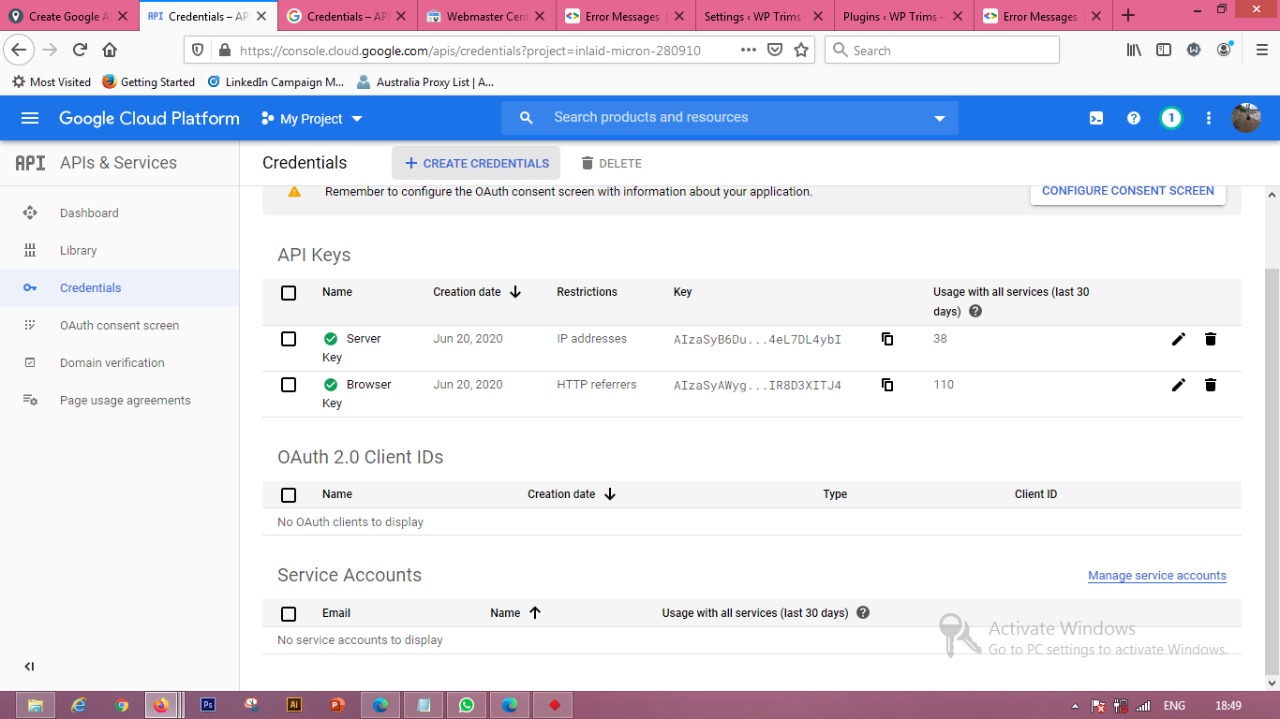Open Server Key name link
Image resolution: width=1280 pixels, height=719 pixels.
pos(351,348)
